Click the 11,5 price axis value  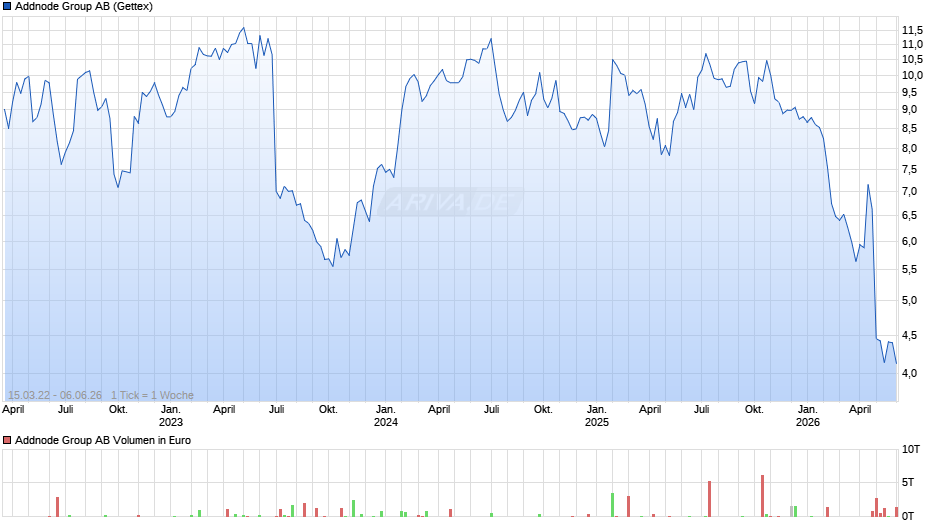(912, 31)
